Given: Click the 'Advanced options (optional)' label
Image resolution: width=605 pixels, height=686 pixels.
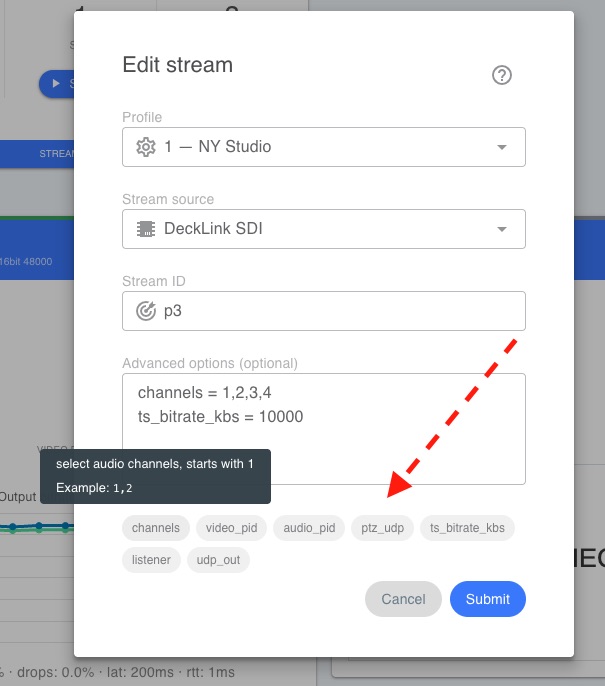Looking at the screenshot, I should (x=210, y=363).
